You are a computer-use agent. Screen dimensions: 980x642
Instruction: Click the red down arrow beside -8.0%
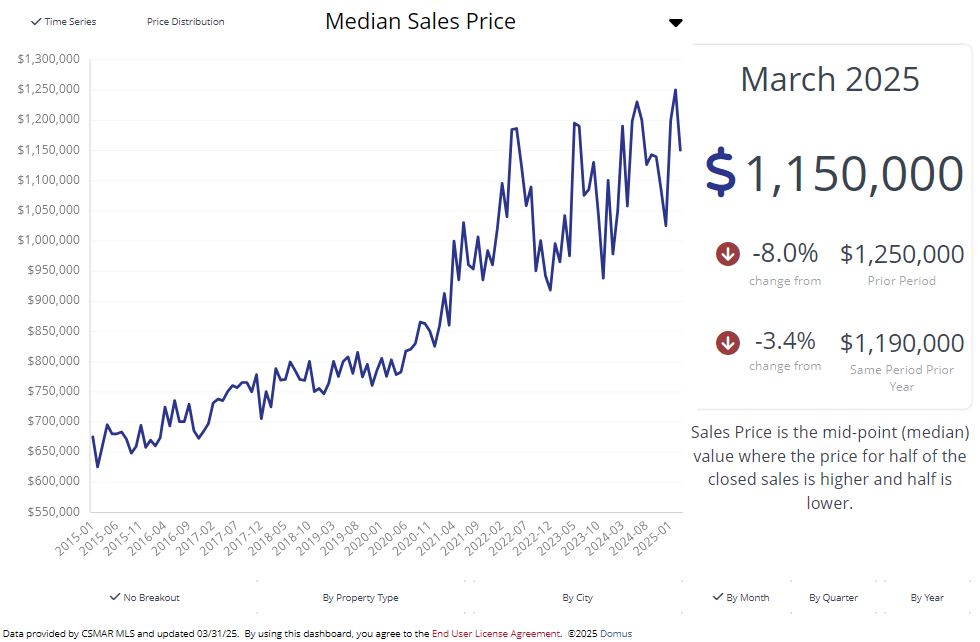tap(728, 254)
